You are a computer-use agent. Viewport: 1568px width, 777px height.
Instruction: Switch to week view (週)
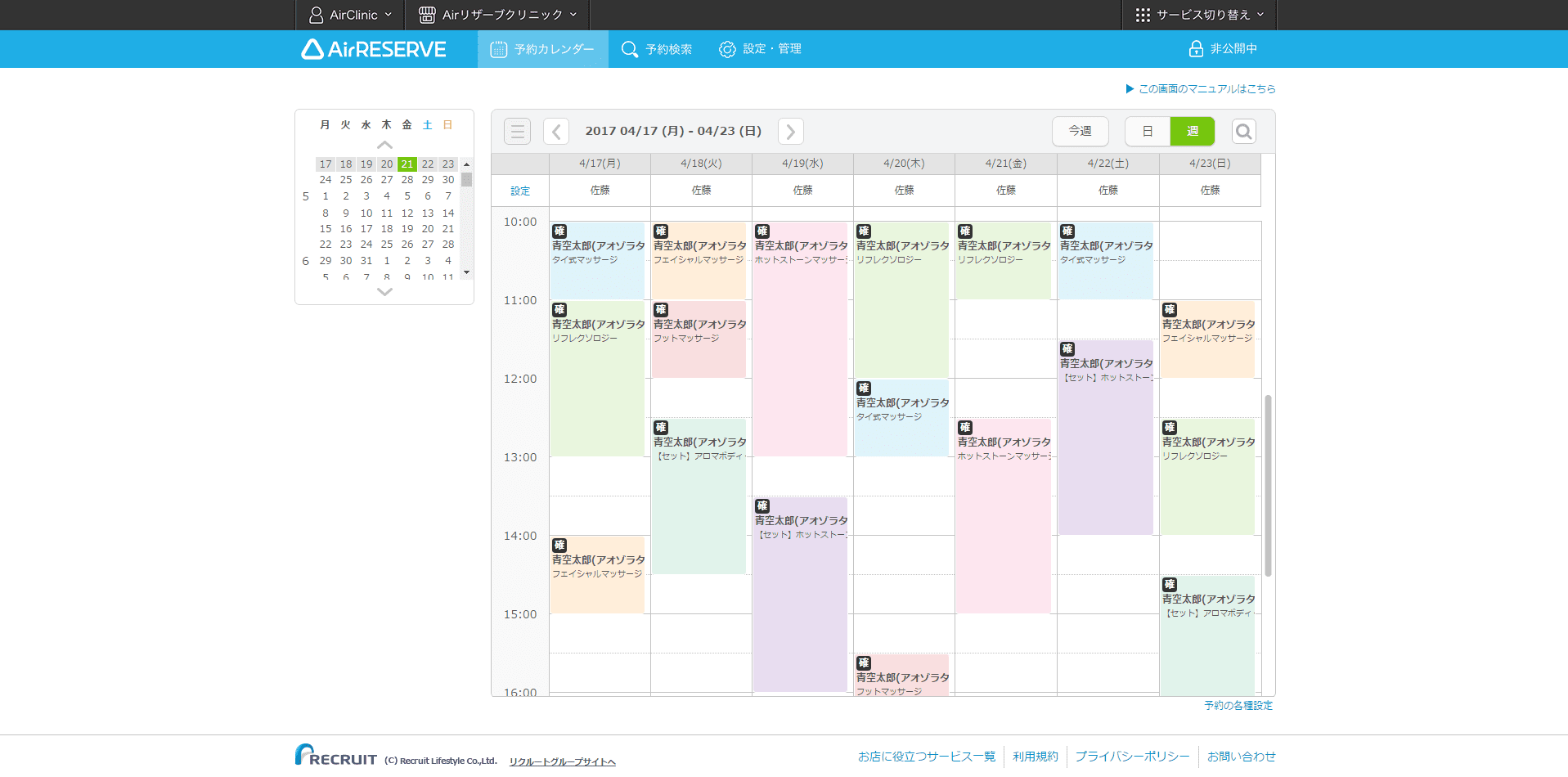coord(1192,132)
